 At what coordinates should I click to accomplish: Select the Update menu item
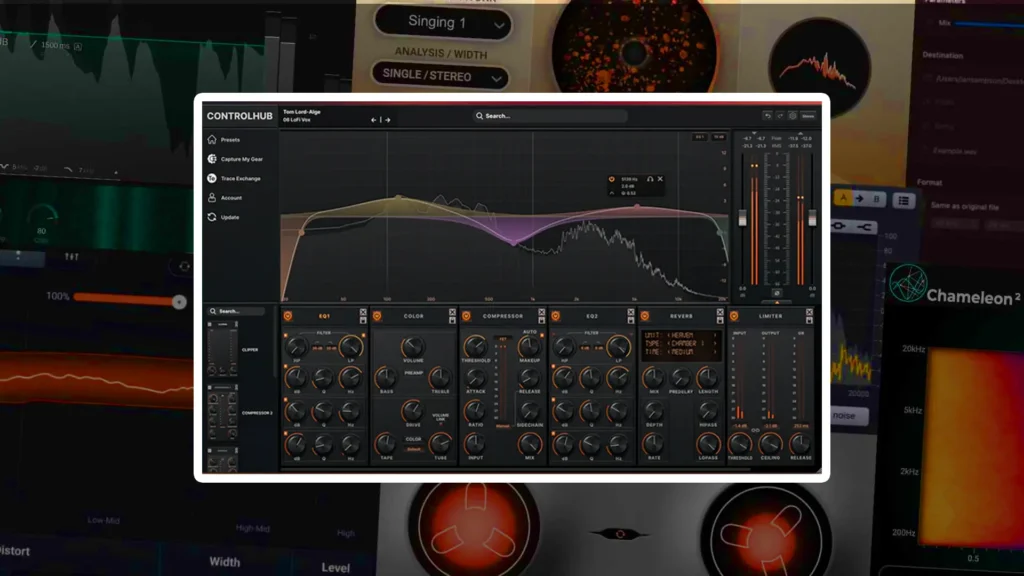(x=230, y=217)
